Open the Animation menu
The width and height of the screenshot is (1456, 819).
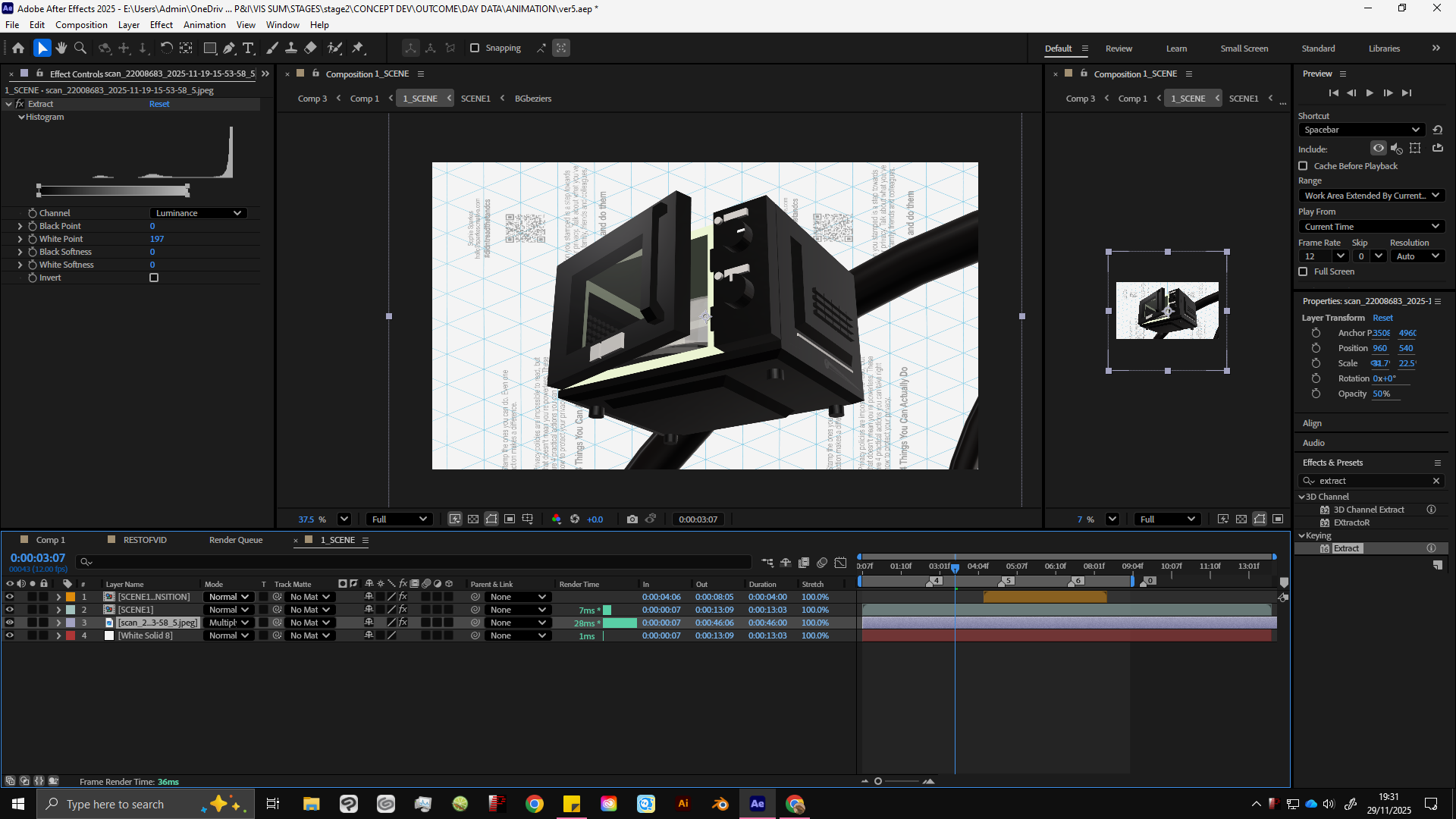204,25
